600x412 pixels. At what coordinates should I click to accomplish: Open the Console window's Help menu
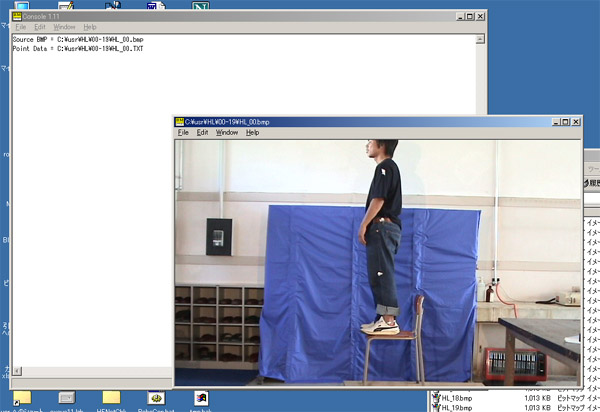click(x=90, y=27)
